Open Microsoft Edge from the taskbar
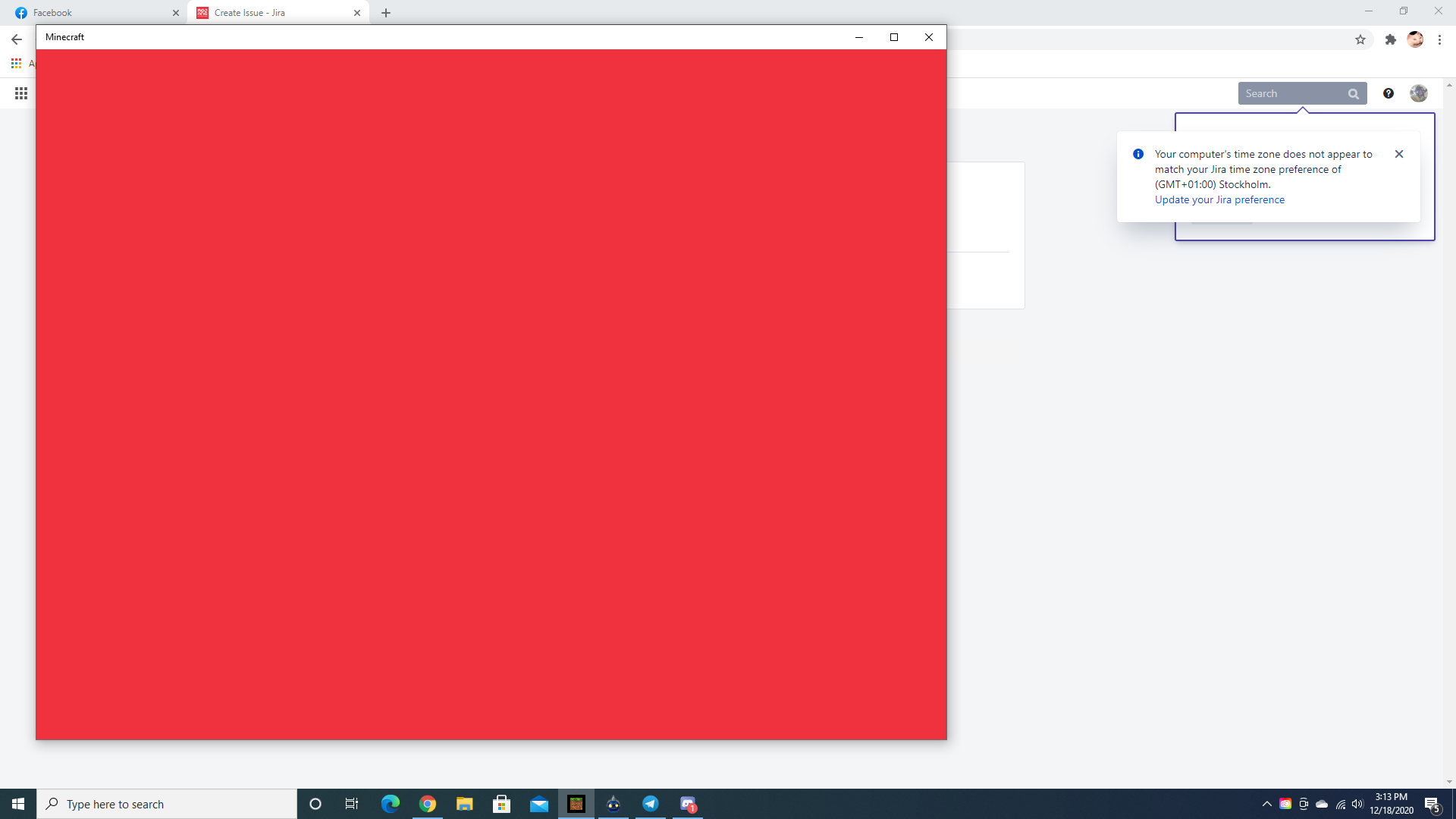Viewport: 1456px width, 819px height. (x=390, y=804)
